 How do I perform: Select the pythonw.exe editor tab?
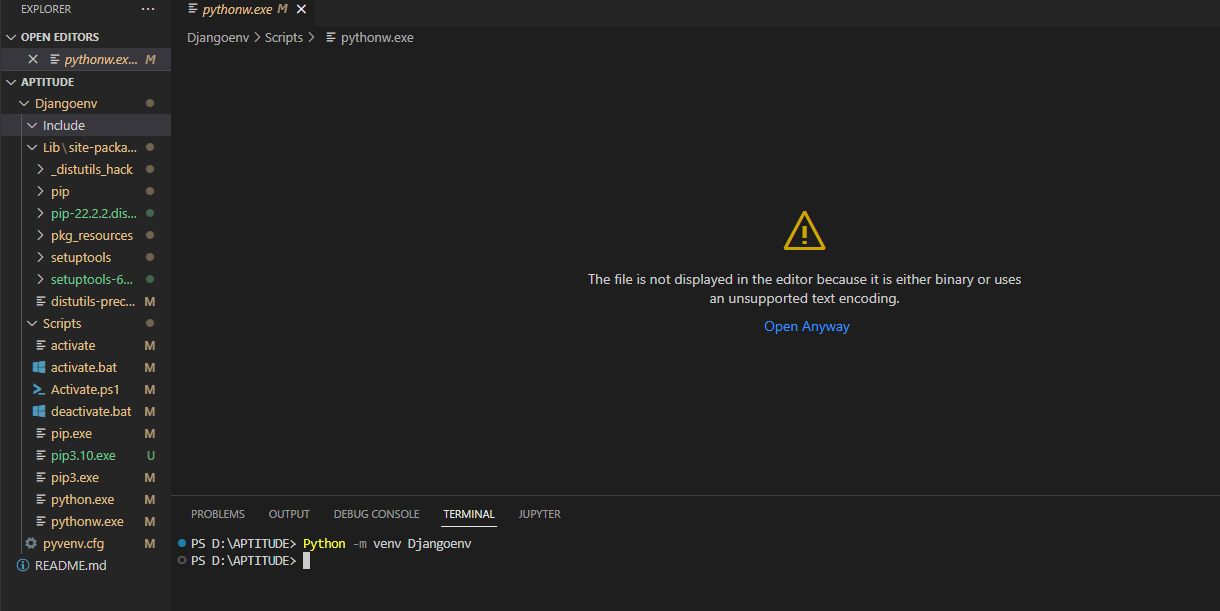point(244,10)
